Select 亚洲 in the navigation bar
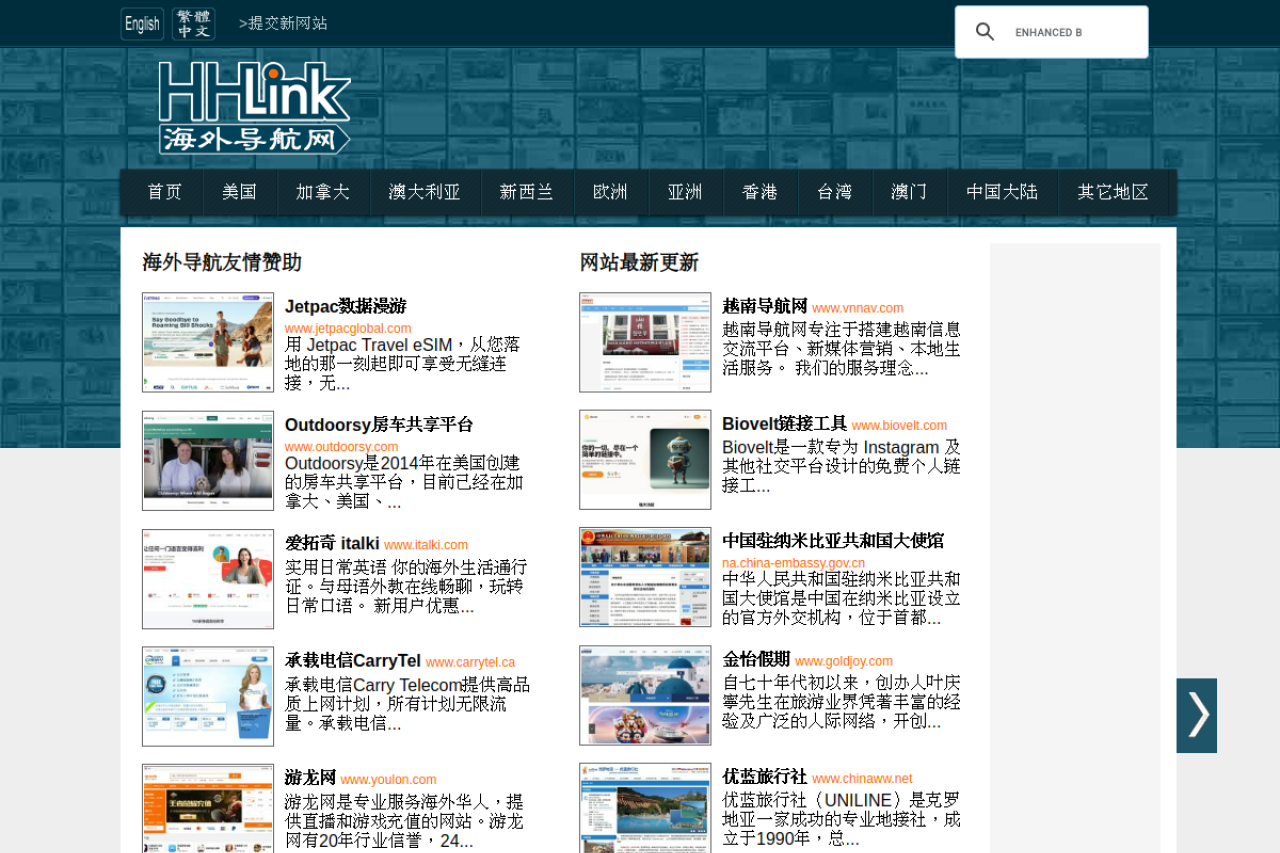 tap(685, 192)
